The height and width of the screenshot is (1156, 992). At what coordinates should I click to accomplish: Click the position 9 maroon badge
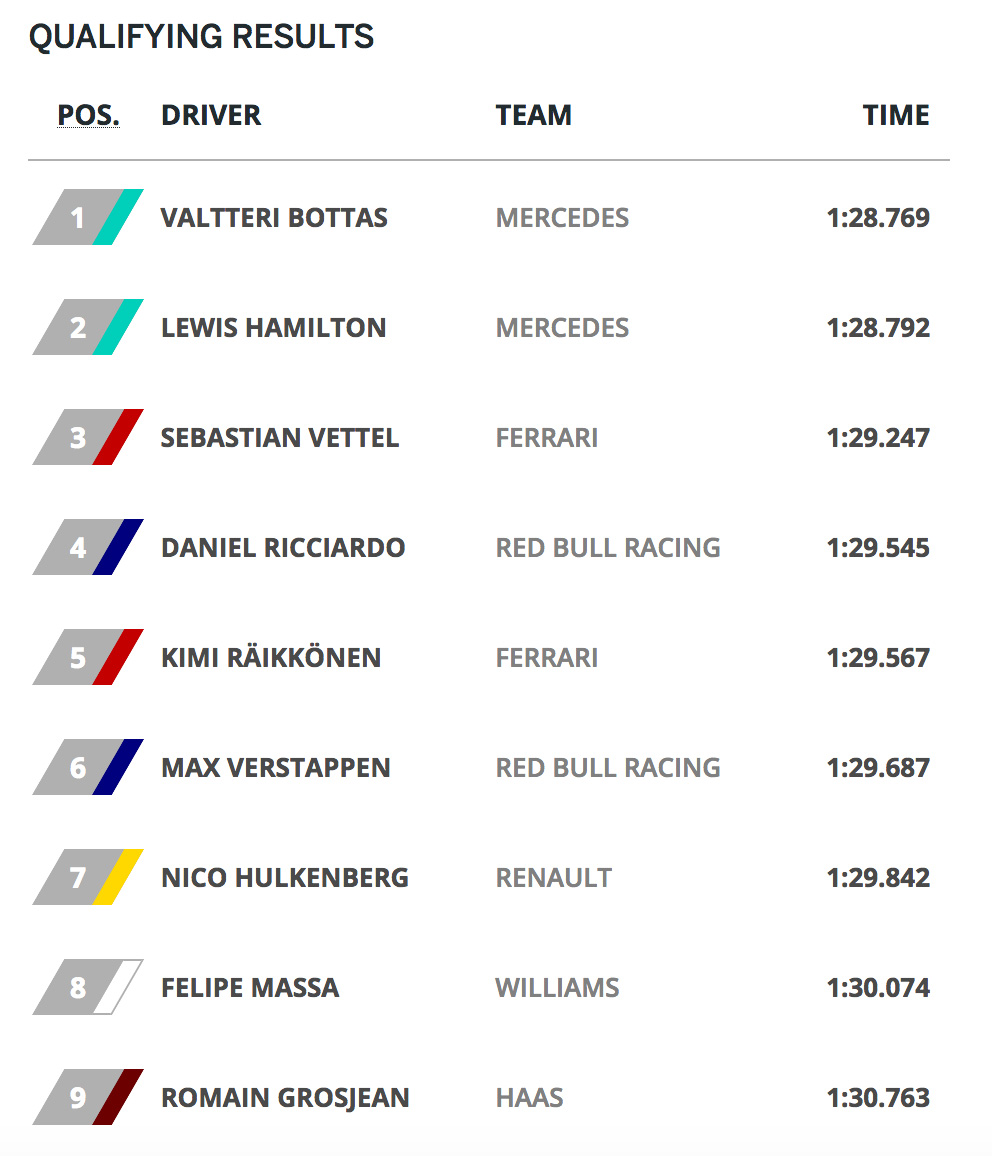(88, 1097)
